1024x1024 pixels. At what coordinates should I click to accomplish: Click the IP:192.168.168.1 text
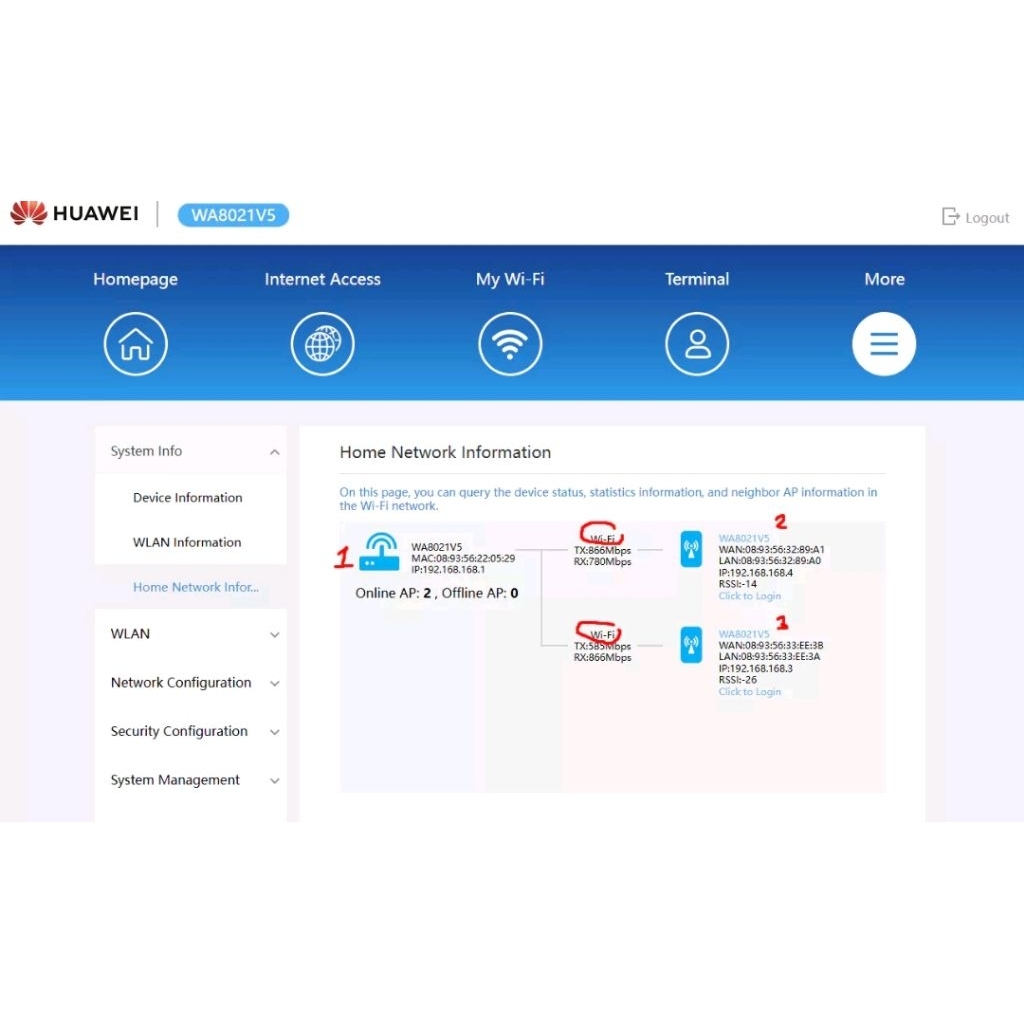point(448,569)
